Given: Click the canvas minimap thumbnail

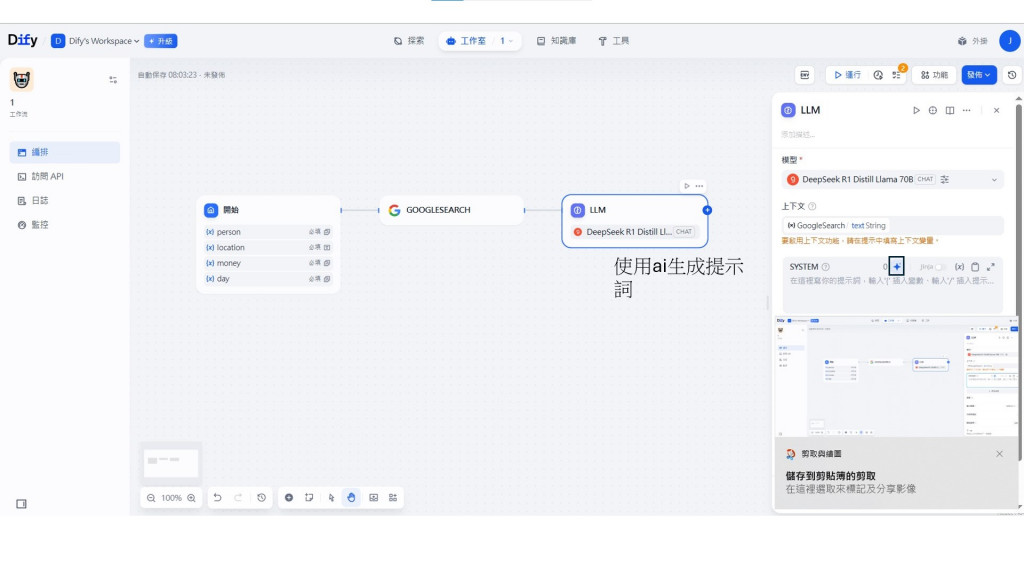Looking at the screenshot, I should tap(171, 463).
